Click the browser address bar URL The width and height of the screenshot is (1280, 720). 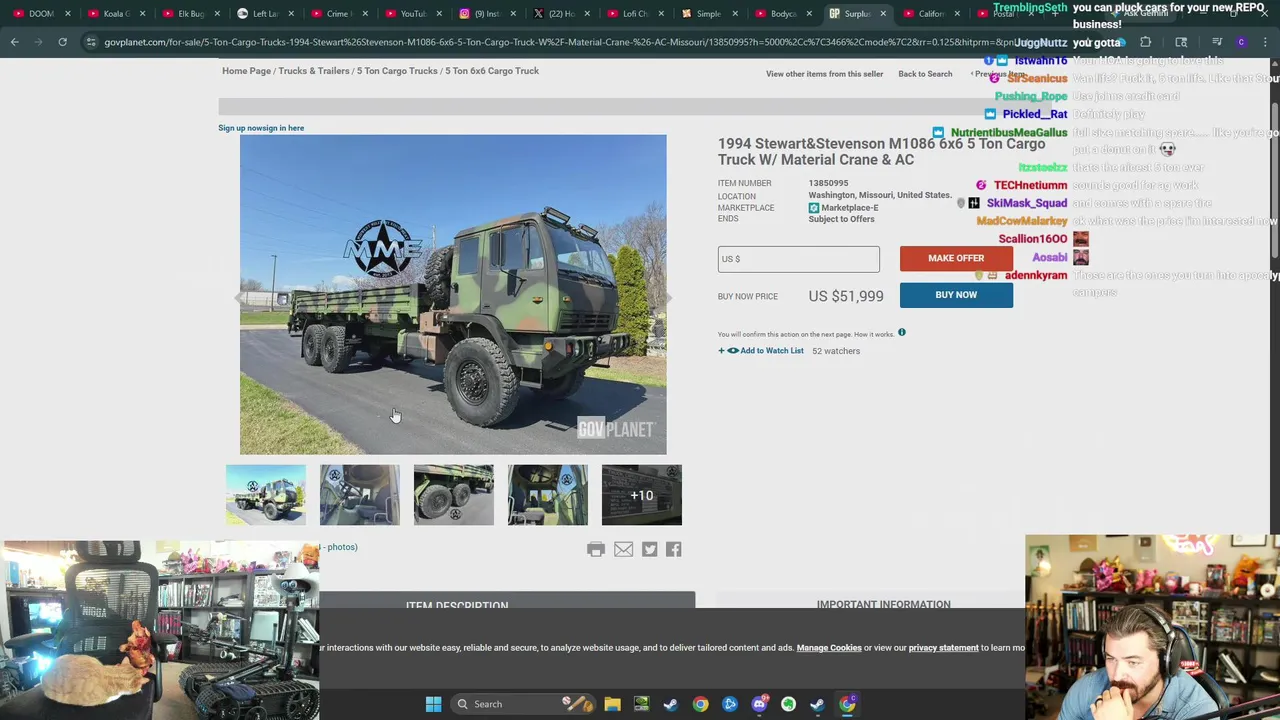[560, 42]
